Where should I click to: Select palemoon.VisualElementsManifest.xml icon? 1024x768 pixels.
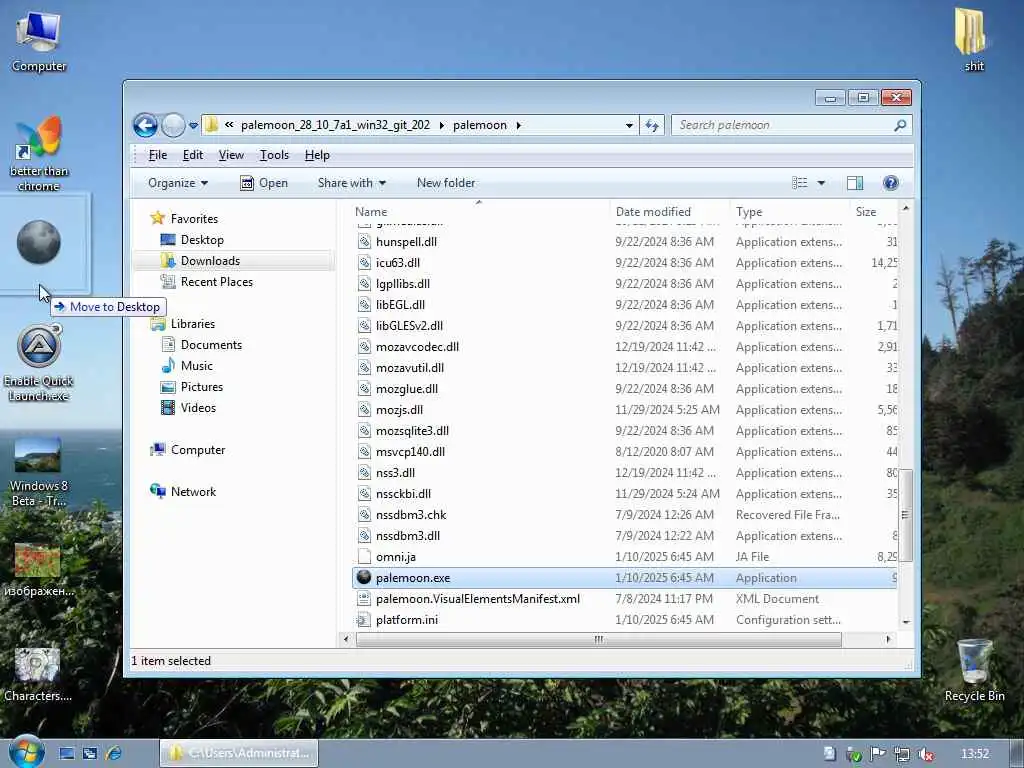364,599
